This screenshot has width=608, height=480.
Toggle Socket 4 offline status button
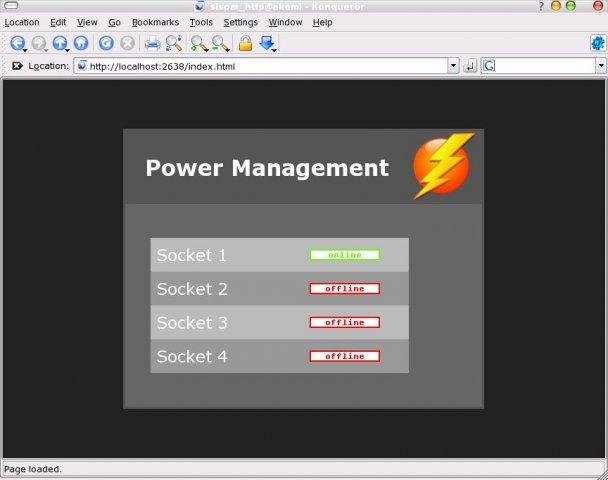(344, 356)
